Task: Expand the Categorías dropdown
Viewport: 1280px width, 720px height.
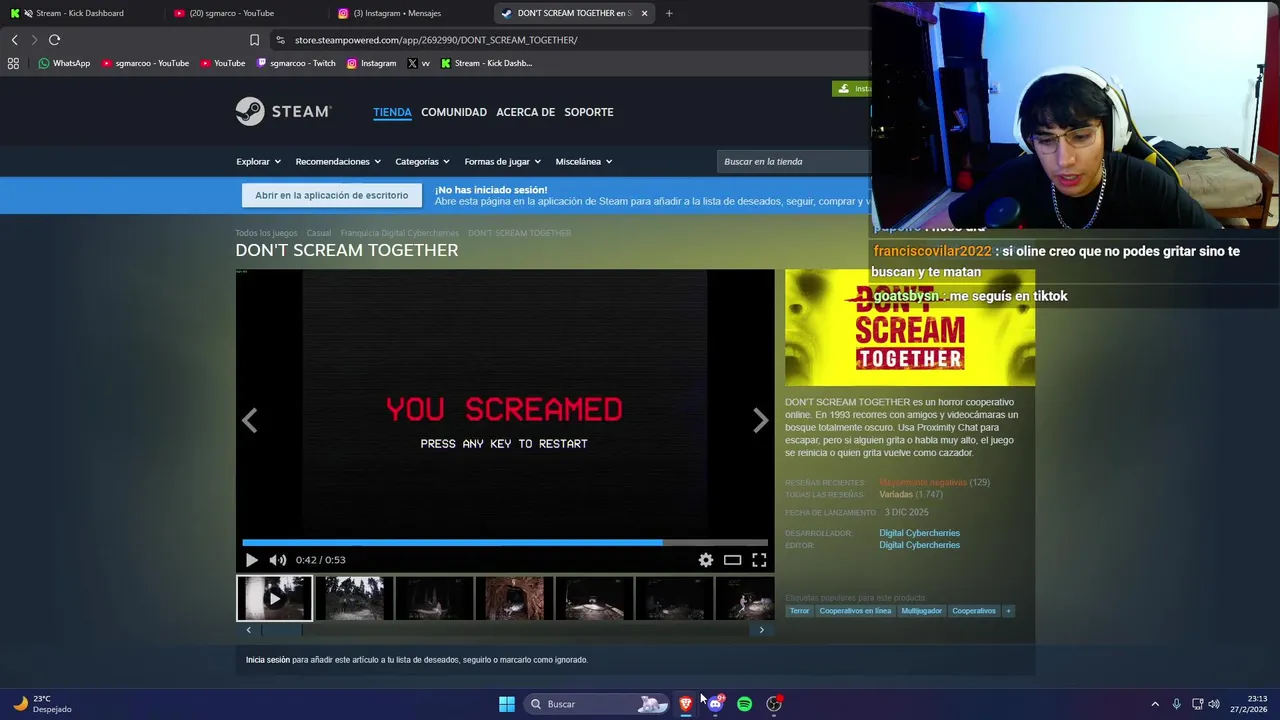Action: (422, 161)
